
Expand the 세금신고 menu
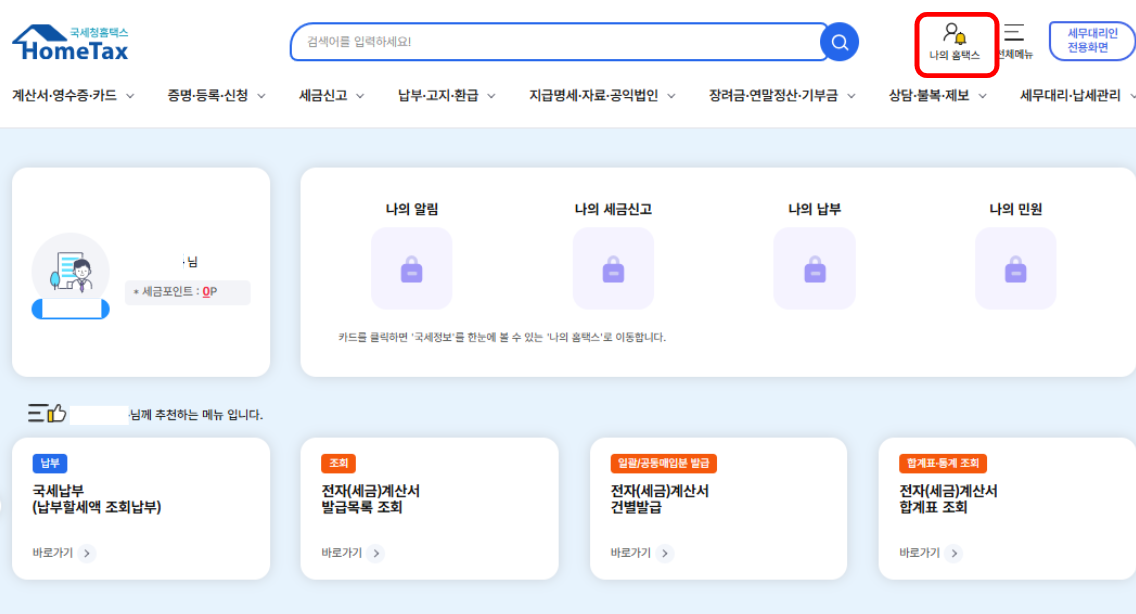(x=331, y=96)
